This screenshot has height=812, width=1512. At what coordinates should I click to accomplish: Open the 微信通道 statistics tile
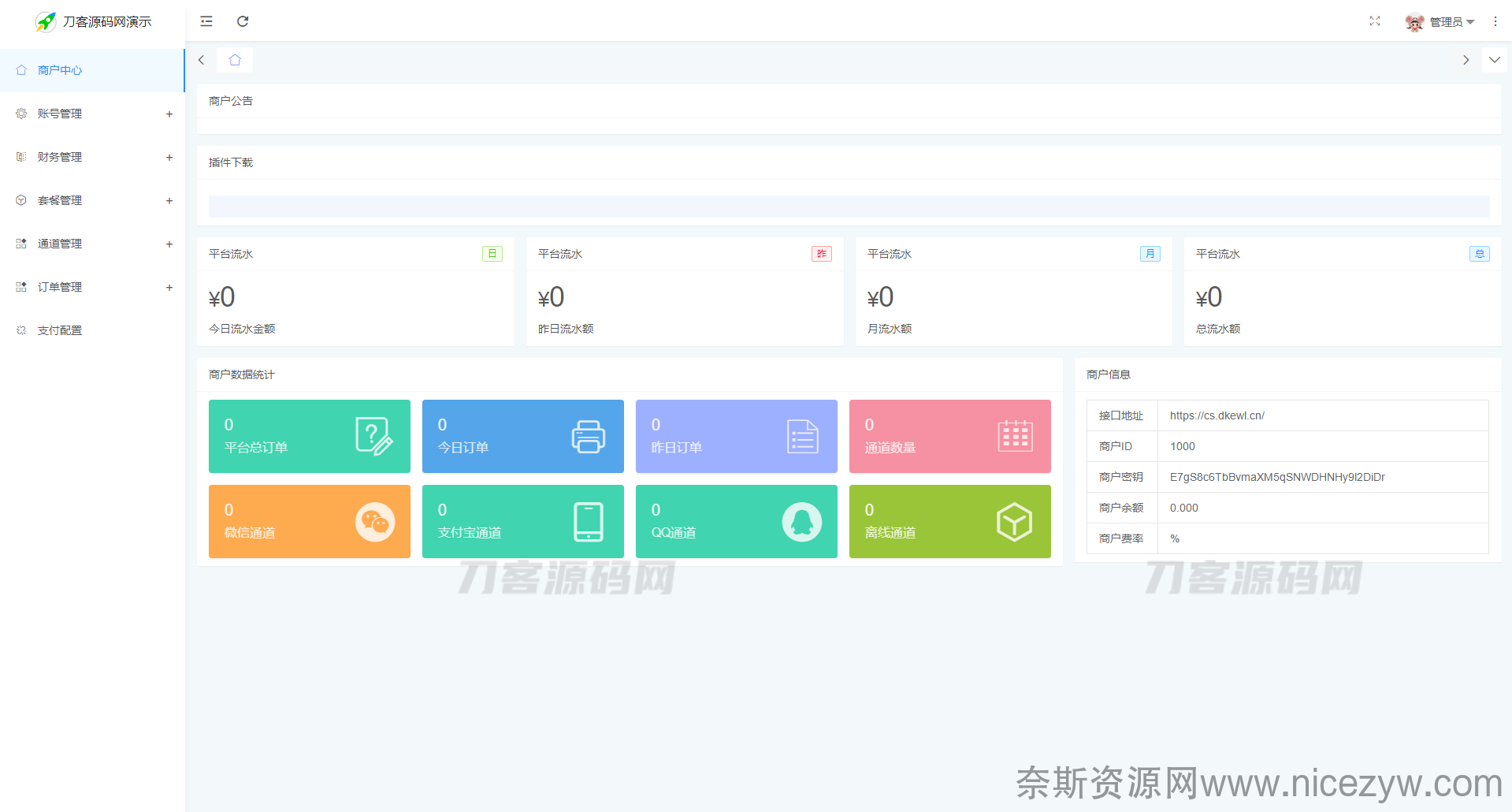[x=310, y=521]
